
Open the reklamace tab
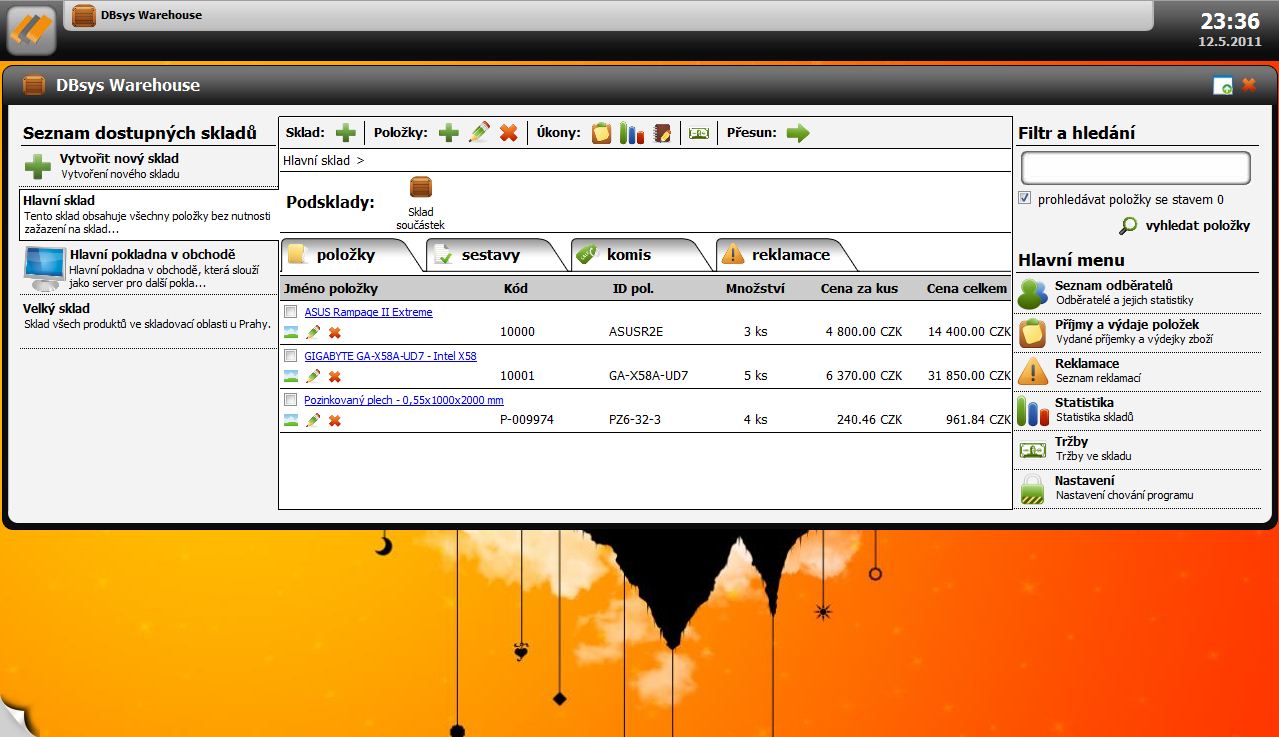(790, 255)
